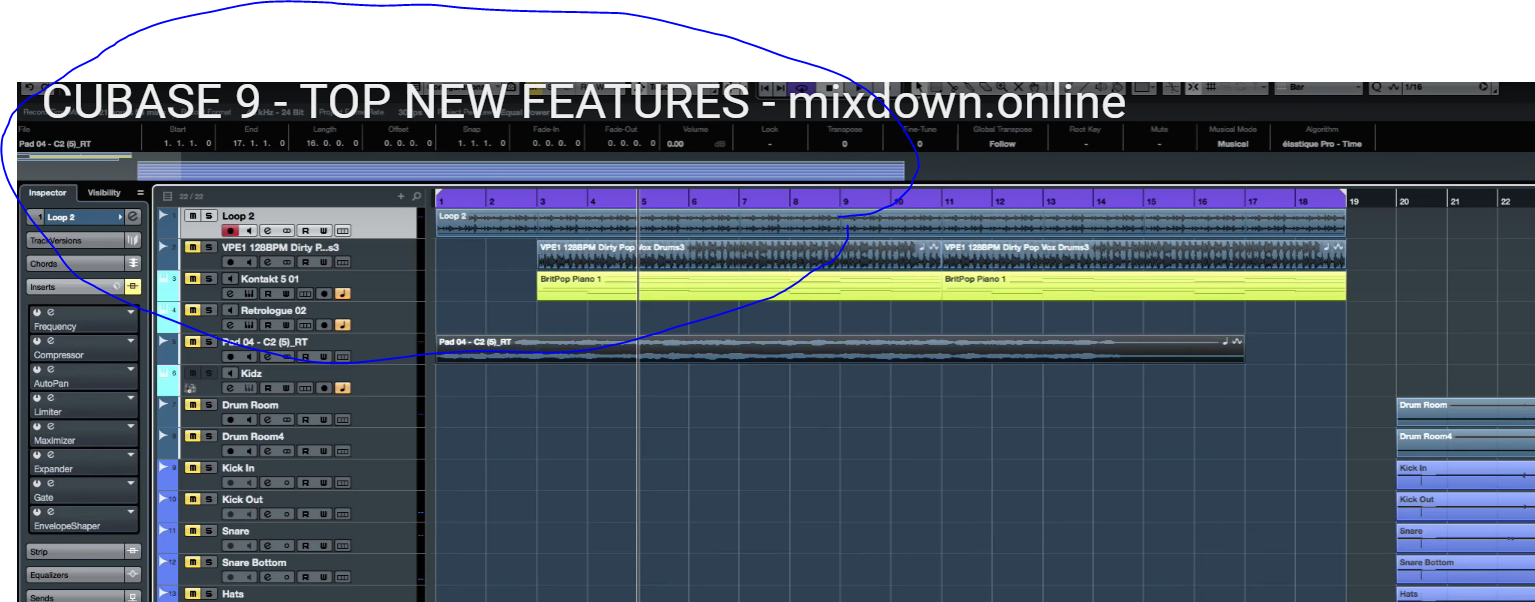1535x602 pixels.
Task: Click bar 9 on the timeline ruler
Action: tap(845, 201)
